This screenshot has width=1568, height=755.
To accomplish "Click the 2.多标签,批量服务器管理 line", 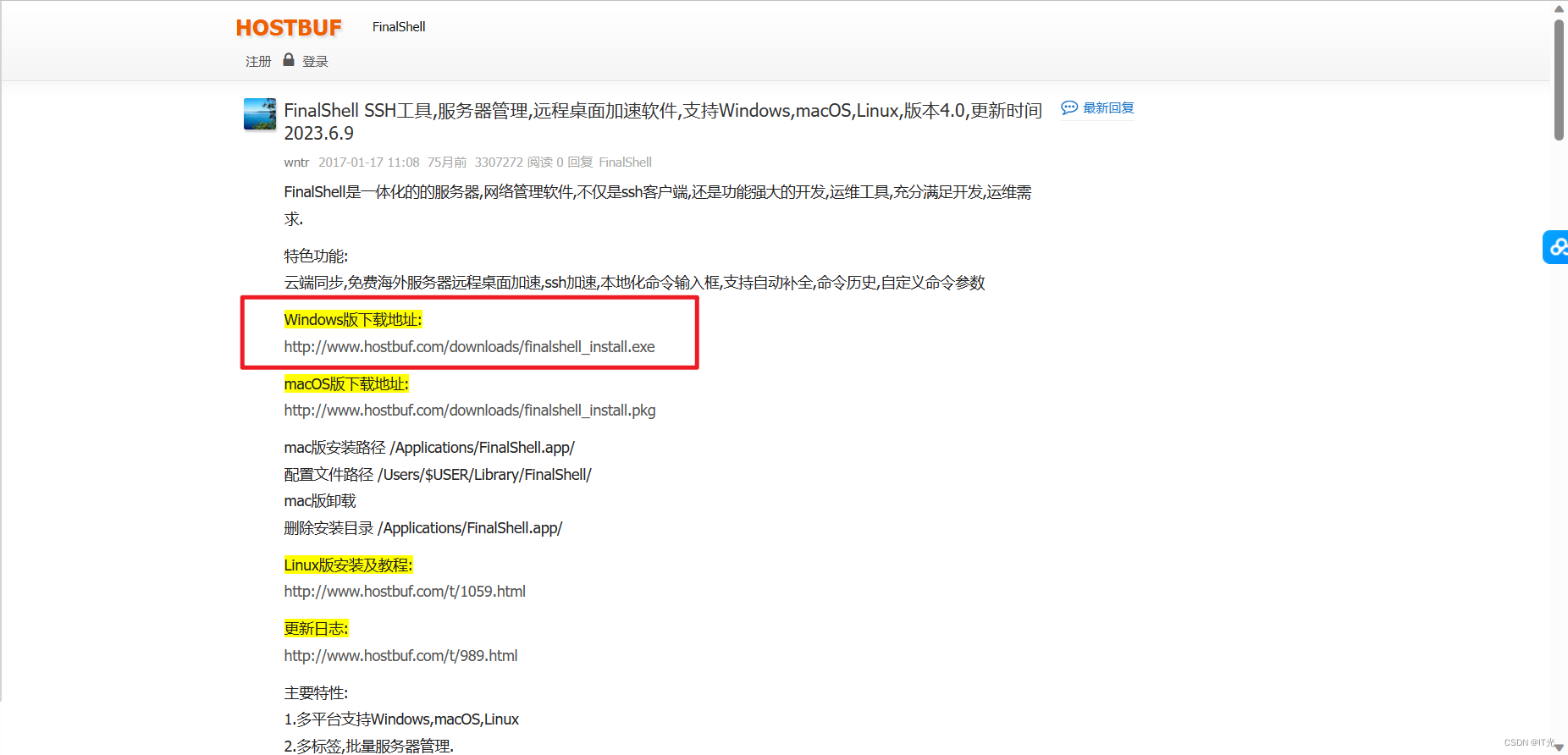I will [x=368, y=746].
